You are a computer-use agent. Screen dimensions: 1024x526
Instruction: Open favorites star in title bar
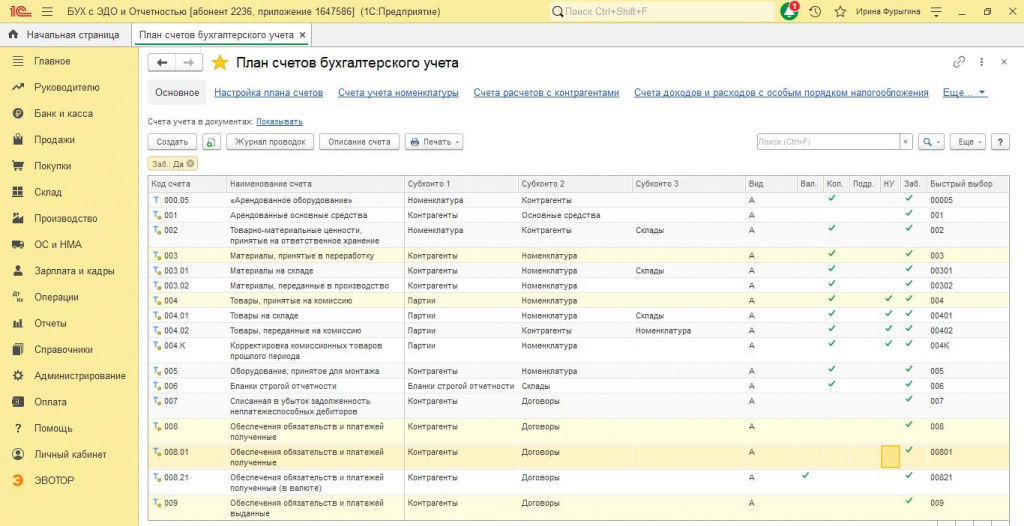point(840,12)
